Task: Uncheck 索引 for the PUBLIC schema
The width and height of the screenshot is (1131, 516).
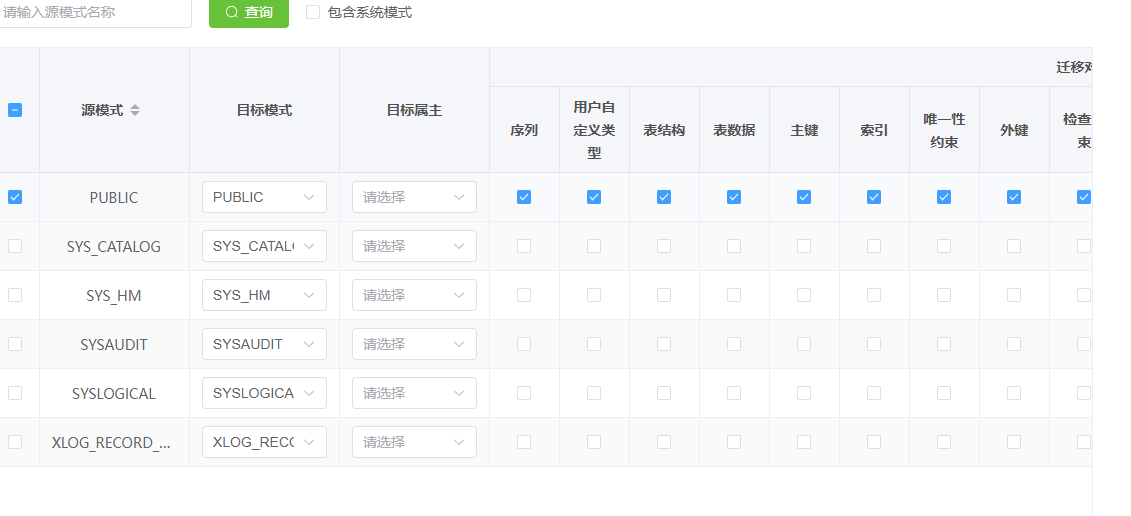Action: (874, 197)
